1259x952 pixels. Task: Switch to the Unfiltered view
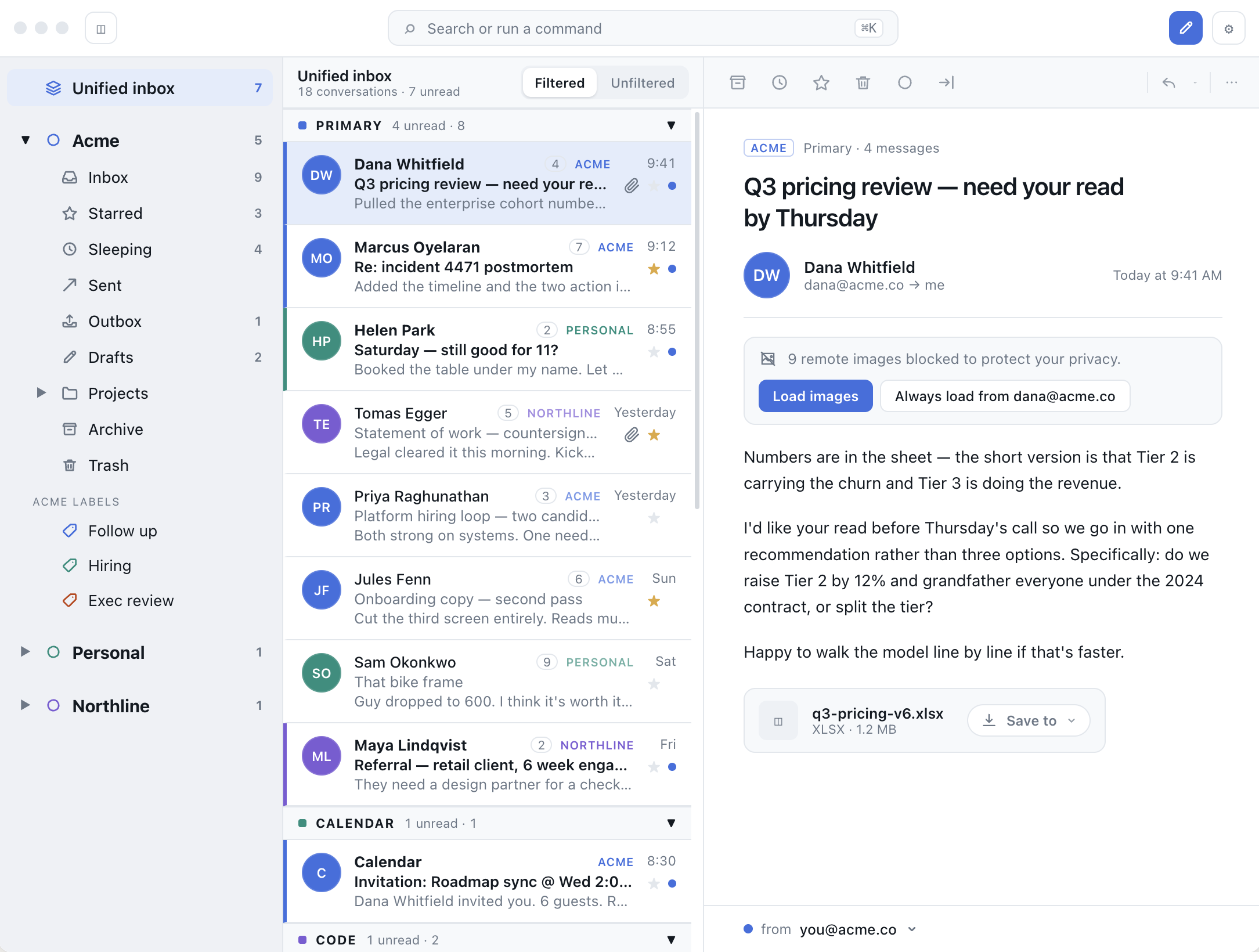[643, 83]
